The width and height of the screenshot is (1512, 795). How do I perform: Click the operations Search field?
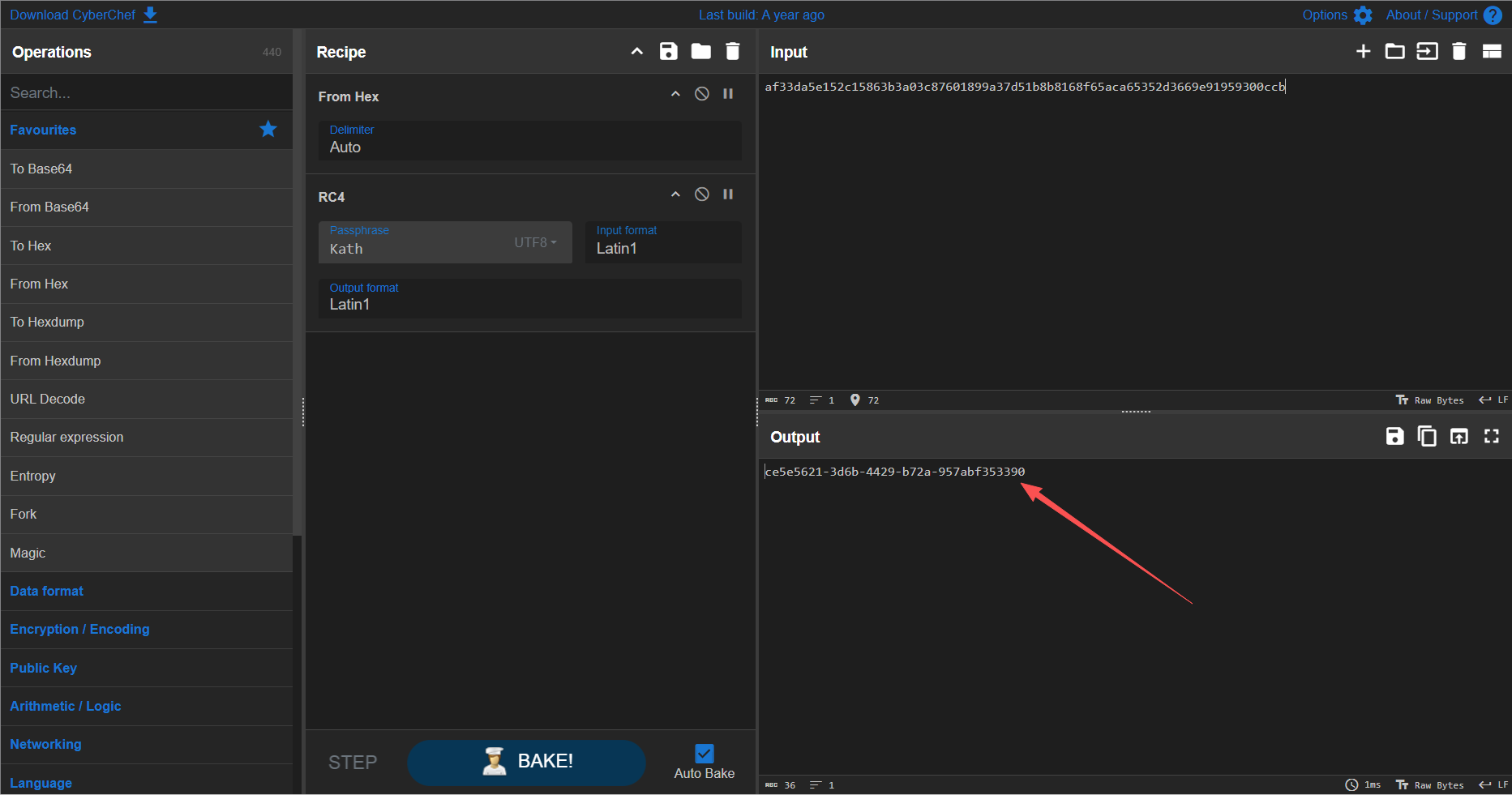pos(146,93)
